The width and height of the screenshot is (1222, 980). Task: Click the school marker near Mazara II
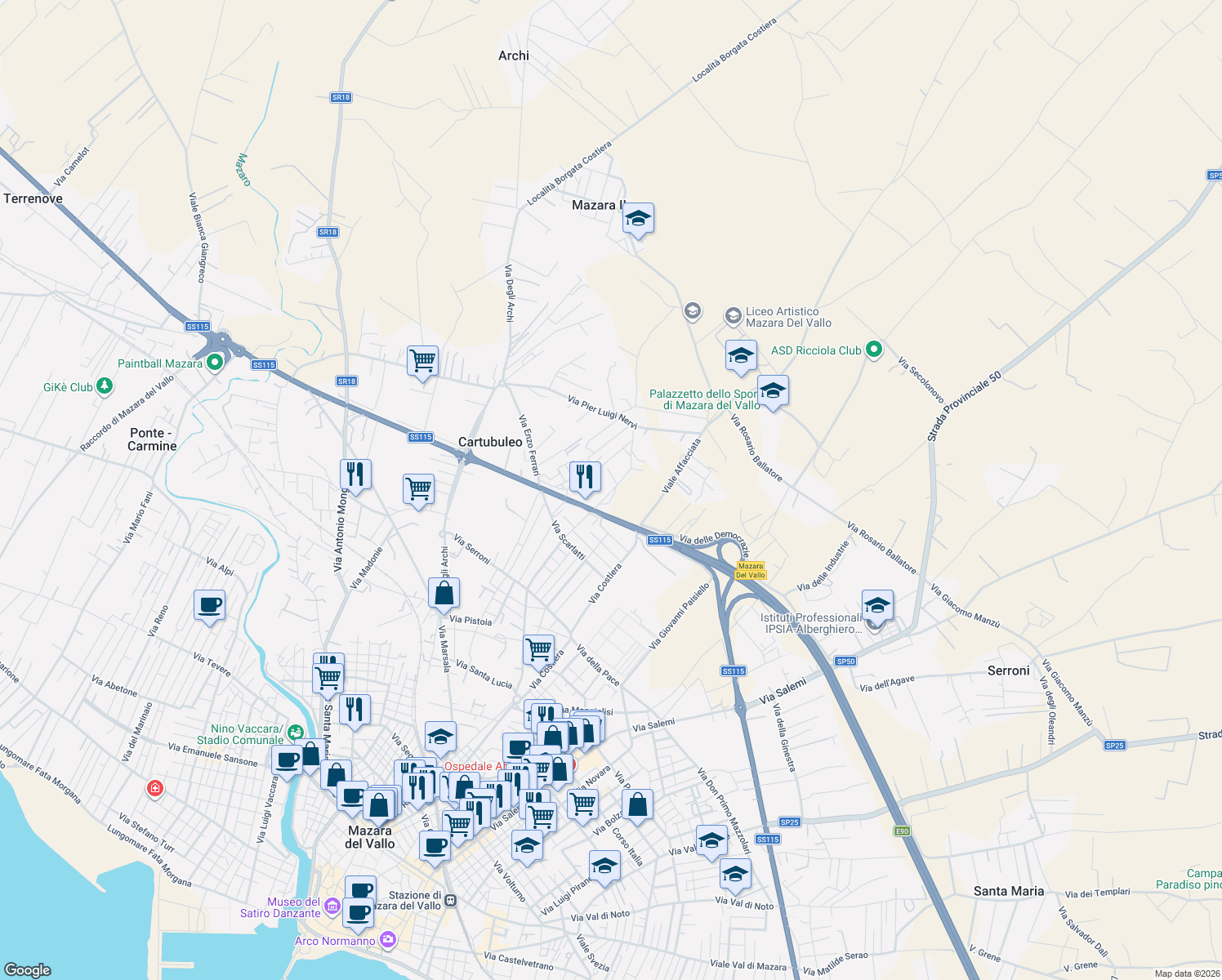[x=638, y=219]
